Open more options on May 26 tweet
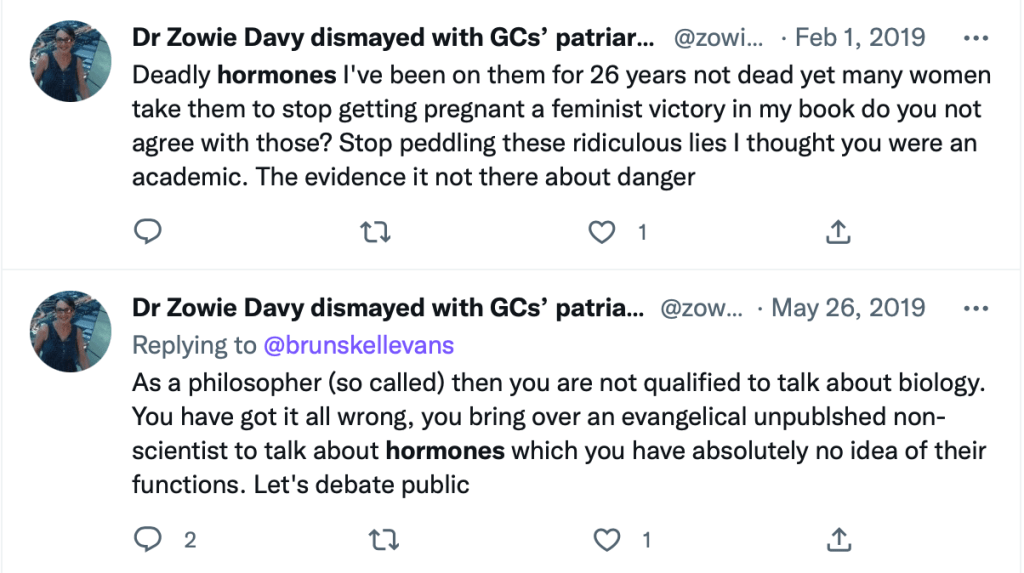The image size is (1024, 573). click(x=975, y=308)
